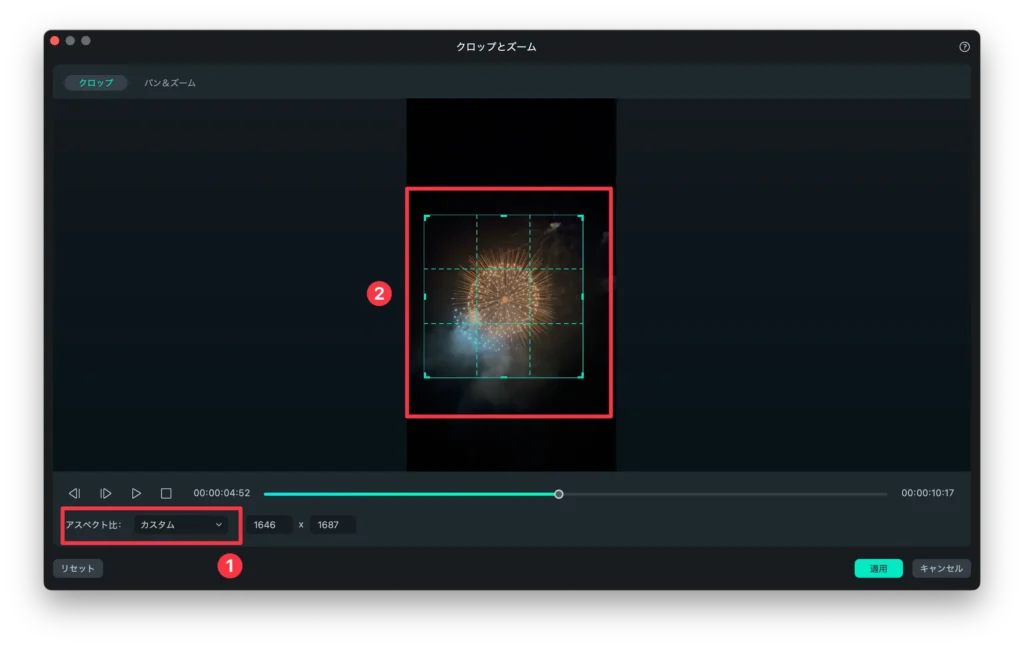Click the bottom-left crop corner handle
The image size is (1024, 648).
426,376
